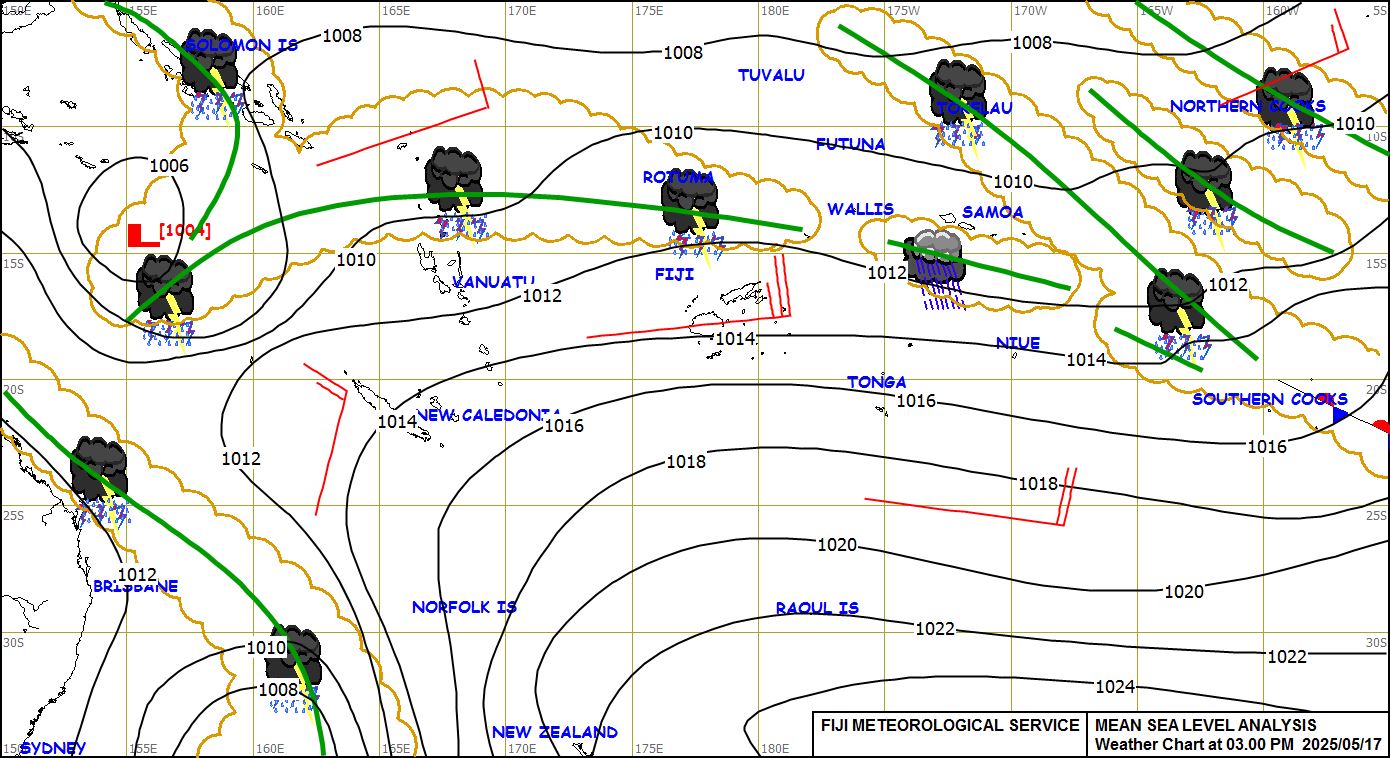The height and width of the screenshot is (758, 1390).
Task: Click the thunderstorm icon over Solomon Is
Action: click(212, 75)
